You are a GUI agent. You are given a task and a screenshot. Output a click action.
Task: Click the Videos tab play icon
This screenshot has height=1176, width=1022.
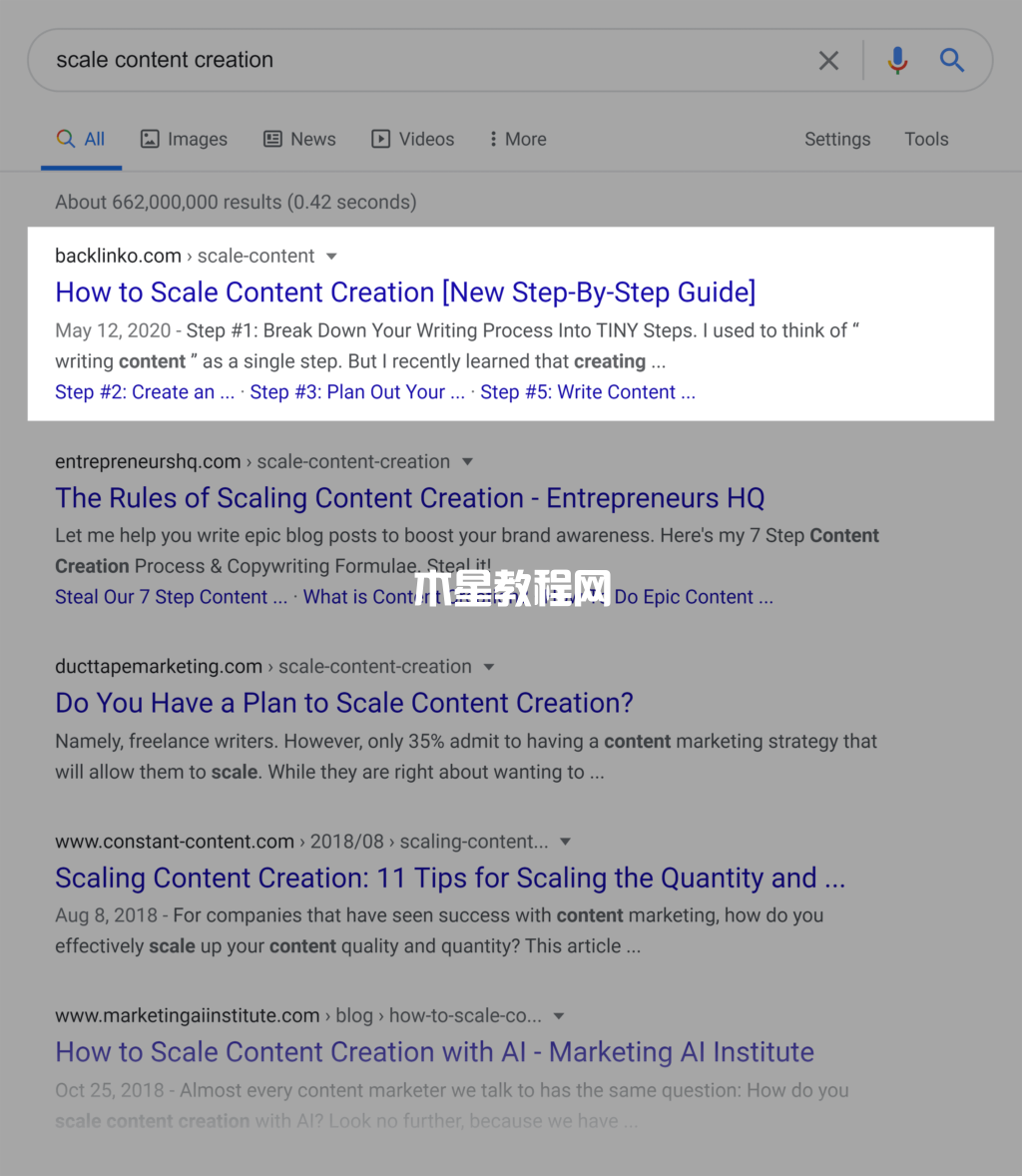[381, 139]
